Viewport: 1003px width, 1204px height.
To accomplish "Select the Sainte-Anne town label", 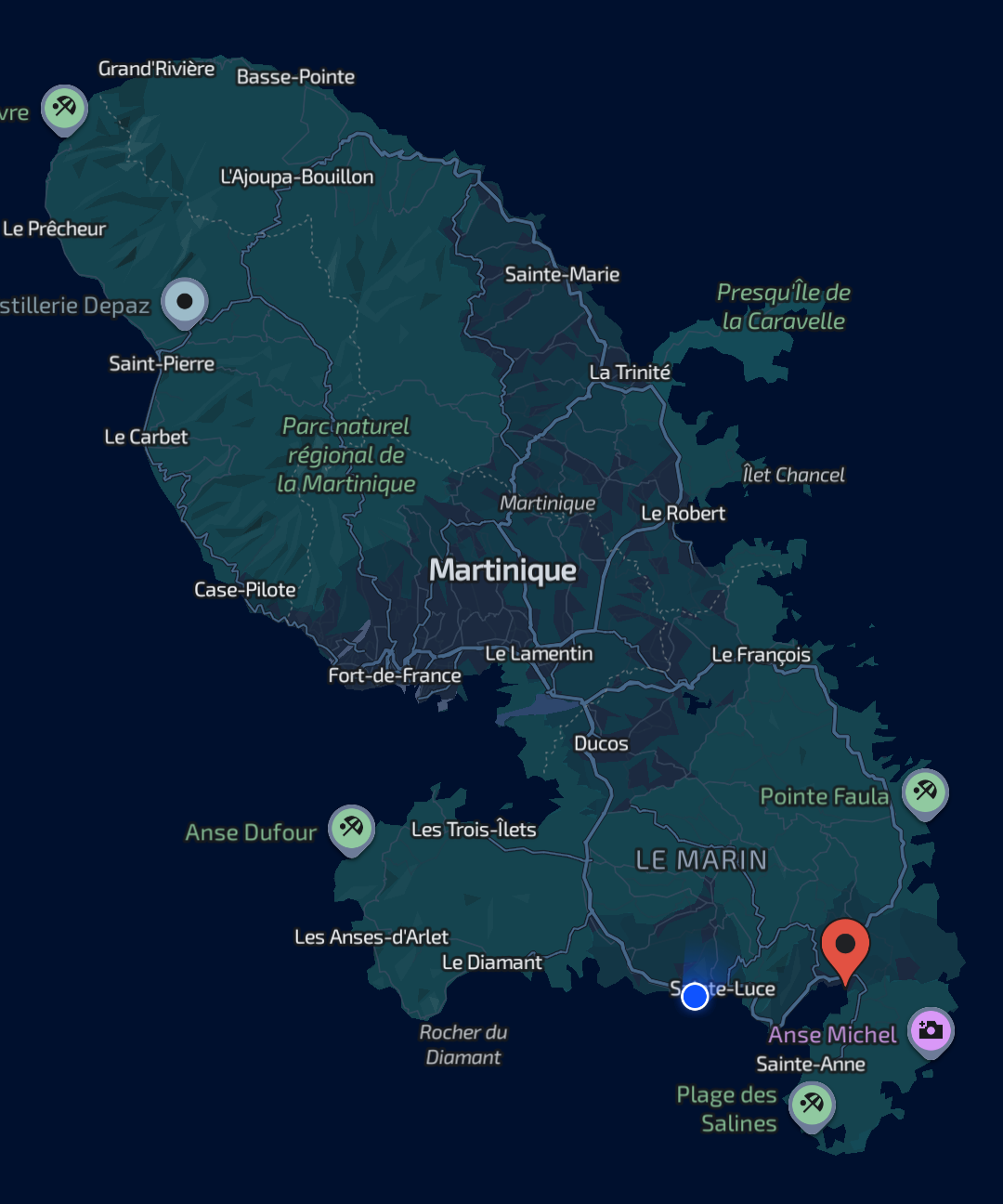I will pyautogui.click(x=810, y=1065).
